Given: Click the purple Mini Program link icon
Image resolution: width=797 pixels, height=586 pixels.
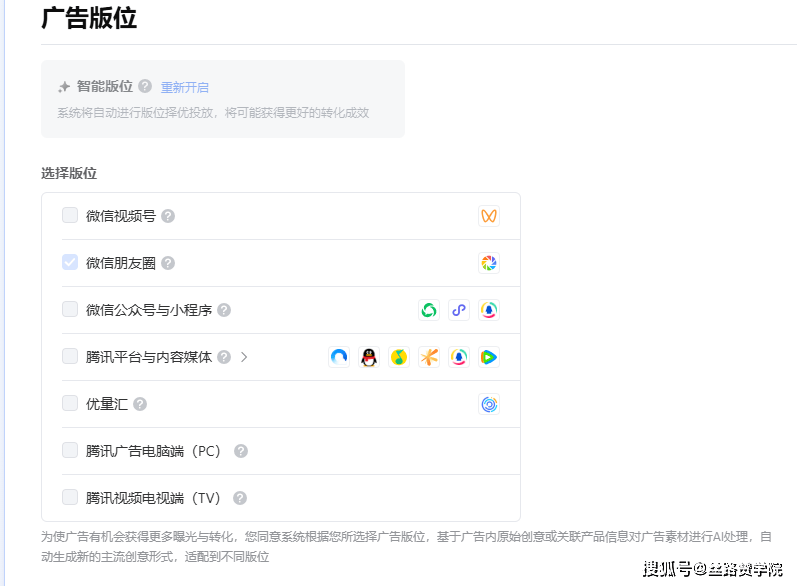Looking at the screenshot, I should pyautogui.click(x=459, y=310).
